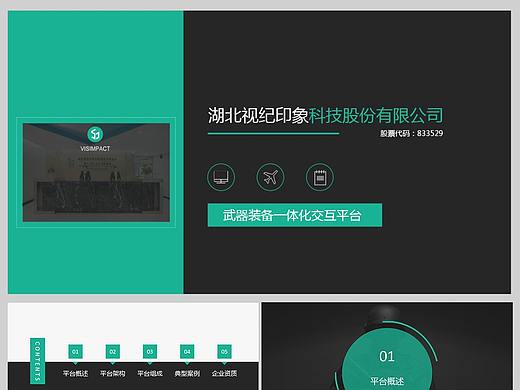
Task: Select the 04 contents marker
Action: [x=187, y=352]
